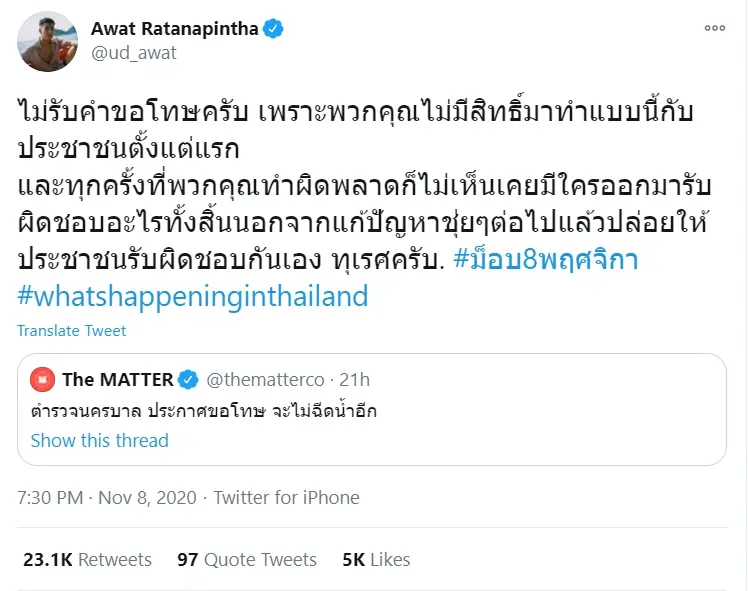The image size is (748, 591).
Task: View the 5K Likes list
Action: point(376,560)
